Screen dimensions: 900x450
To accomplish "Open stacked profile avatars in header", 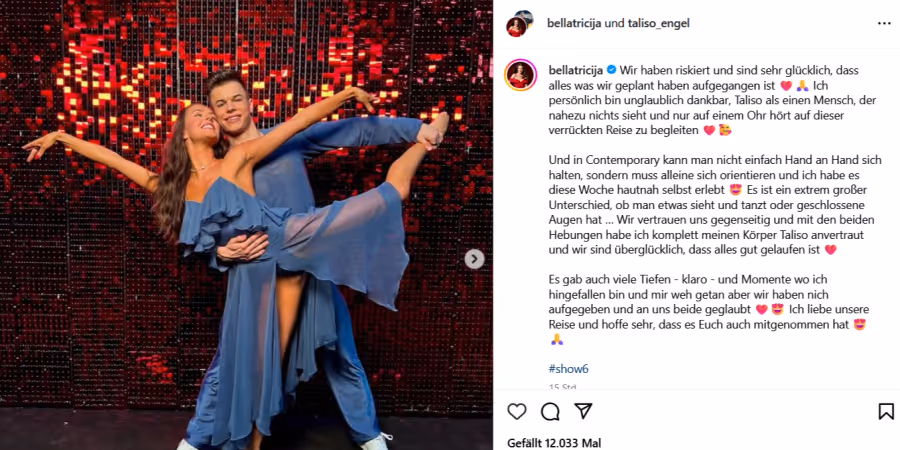I will pos(520,24).
